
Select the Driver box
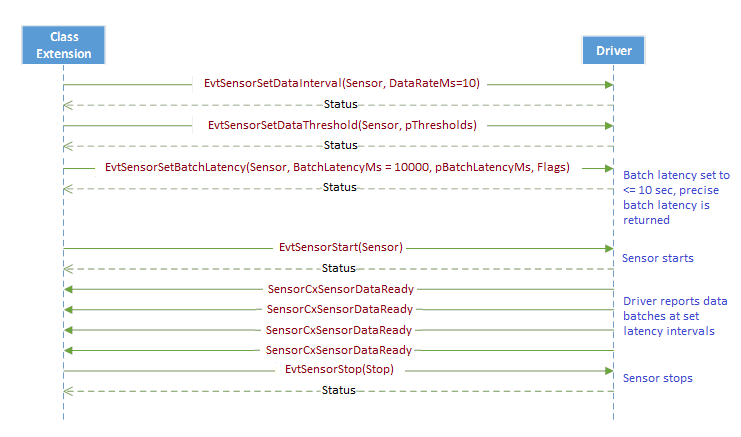tap(613, 50)
